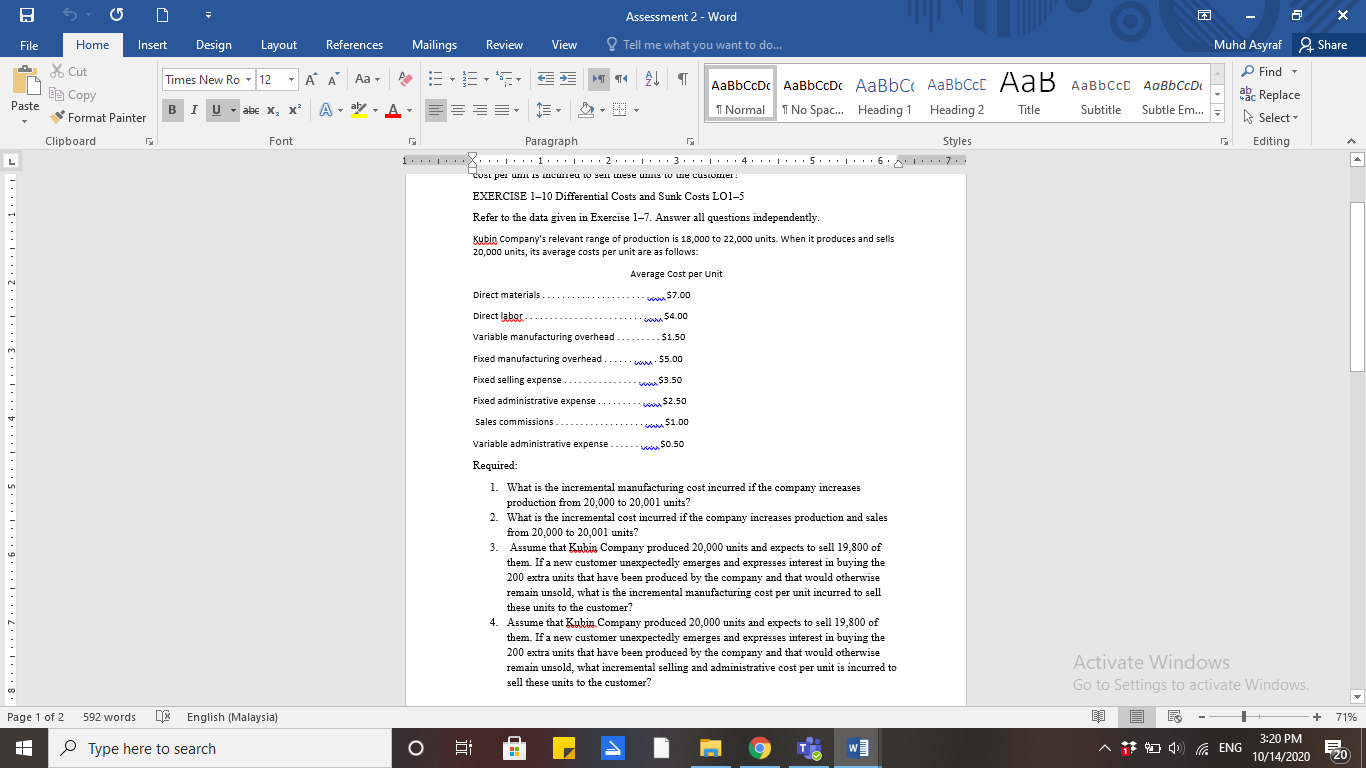Click the Replace command in Editing group
The width and height of the screenshot is (1366, 768).
pyautogui.click(x=1272, y=94)
